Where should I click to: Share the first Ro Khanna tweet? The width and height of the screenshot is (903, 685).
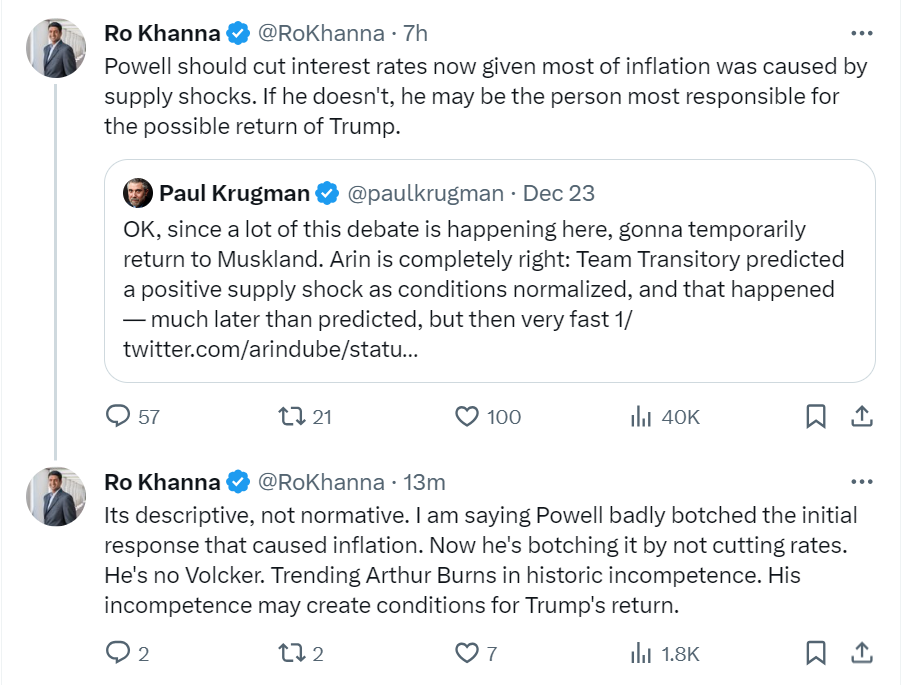860,416
